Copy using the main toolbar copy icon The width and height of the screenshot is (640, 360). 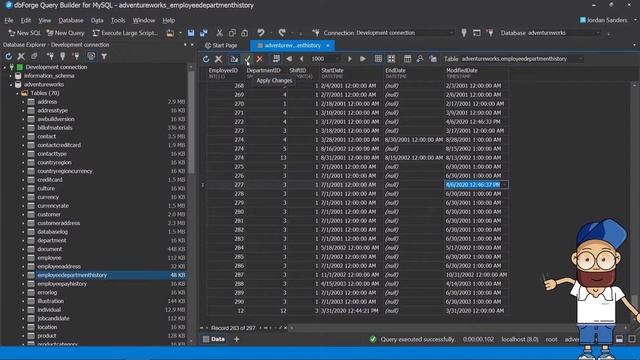[232, 33]
